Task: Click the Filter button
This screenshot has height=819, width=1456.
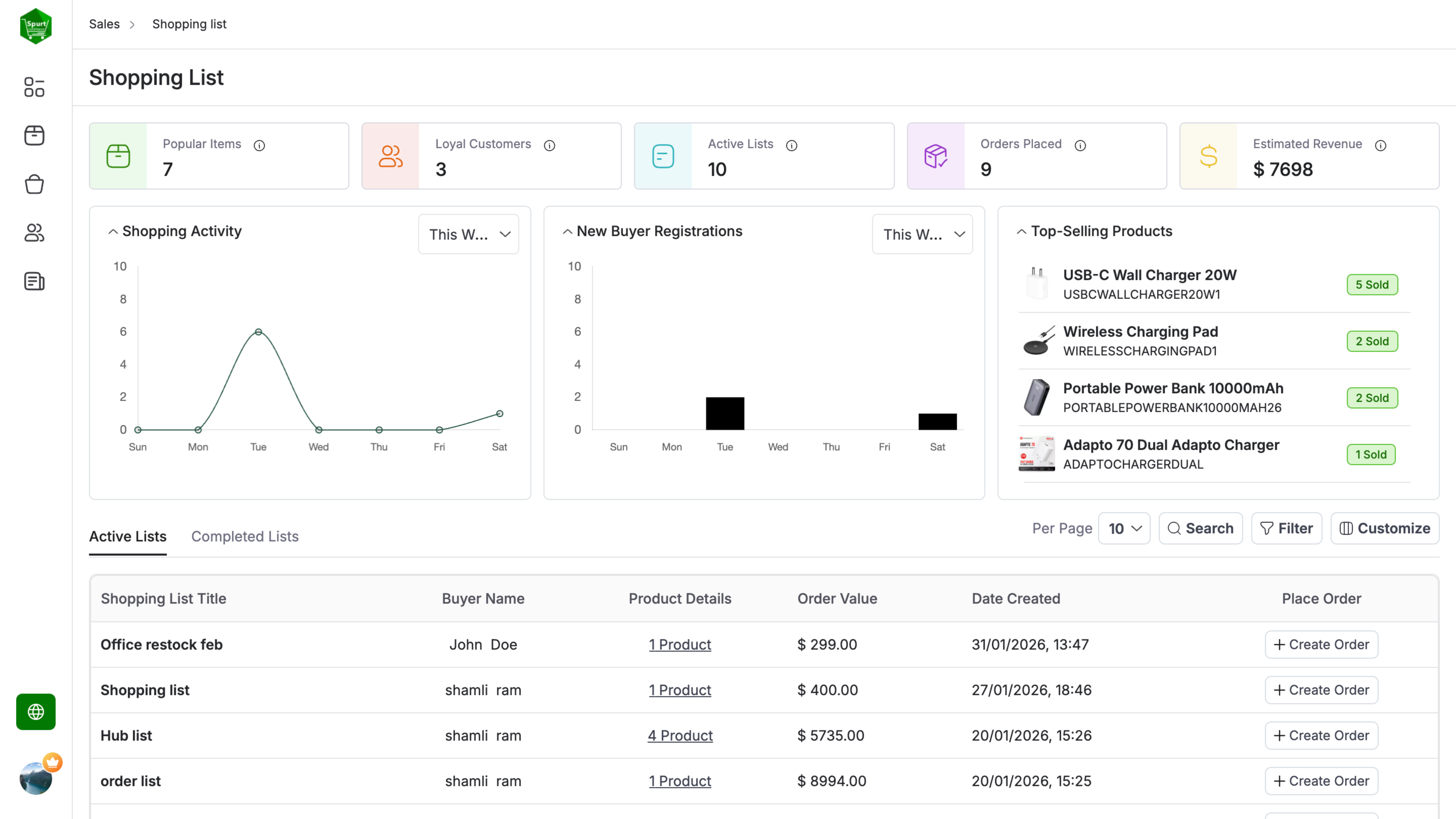Action: pyautogui.click(x=1286, y=528)
